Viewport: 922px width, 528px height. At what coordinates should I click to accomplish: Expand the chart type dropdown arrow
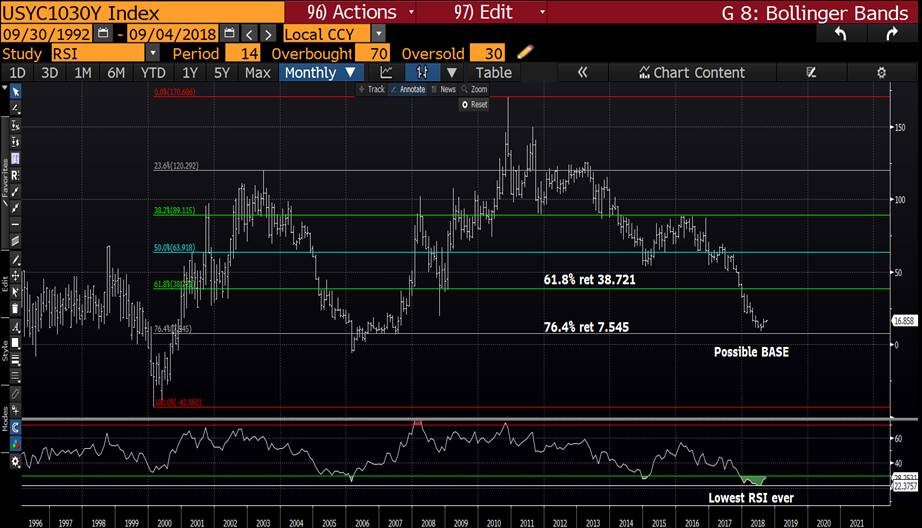click(x=451, y=72)
